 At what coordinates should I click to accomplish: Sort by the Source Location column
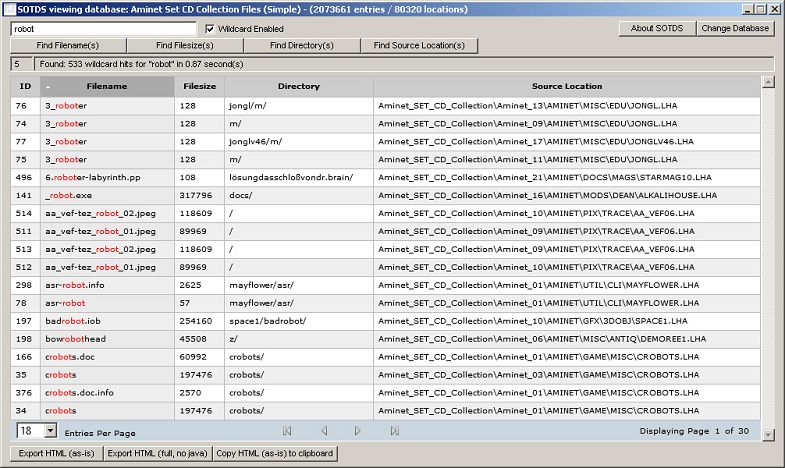click(x=567, y=87)
